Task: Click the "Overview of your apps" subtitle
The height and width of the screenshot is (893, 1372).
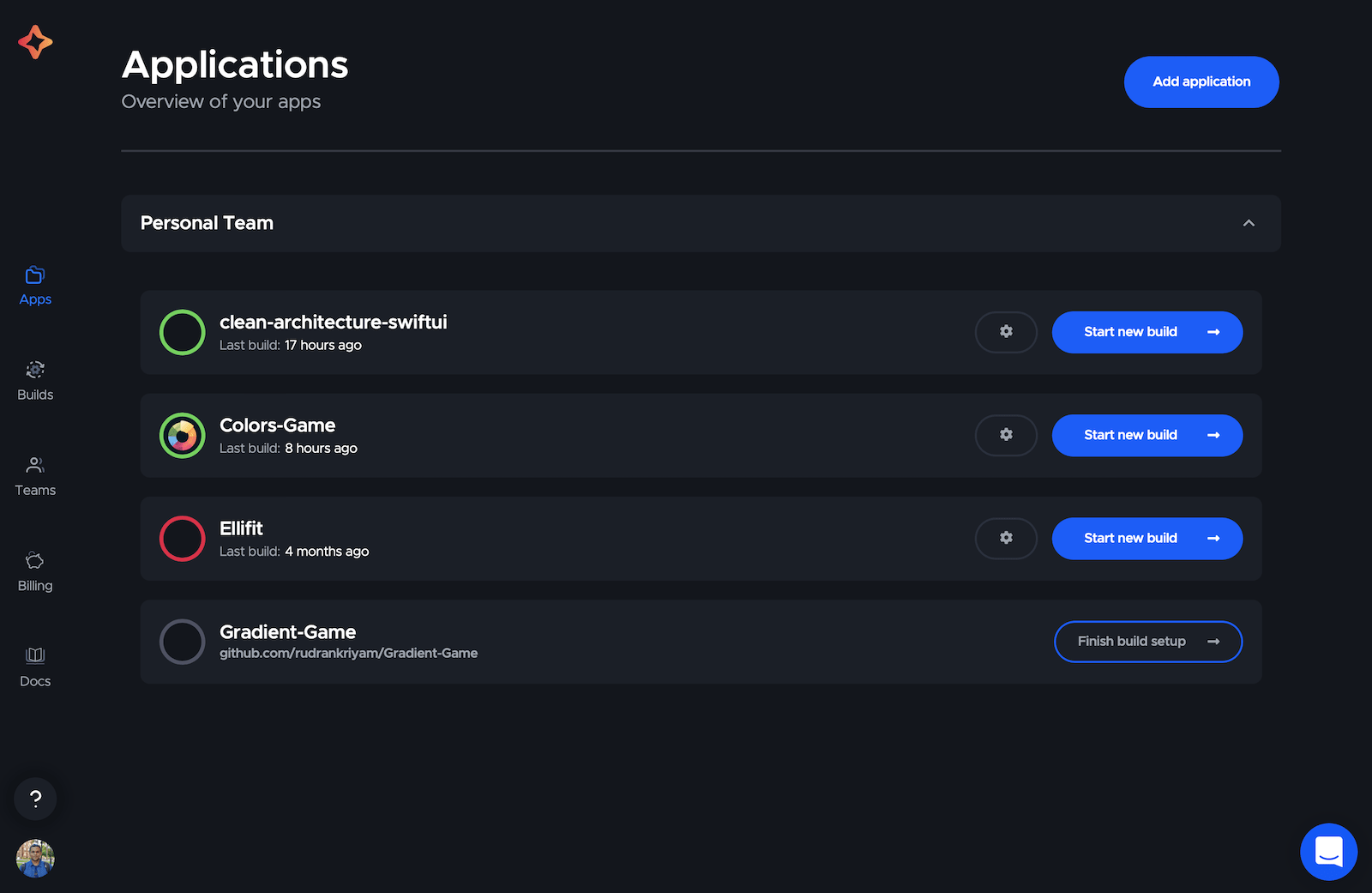Action: pos(221,101)
